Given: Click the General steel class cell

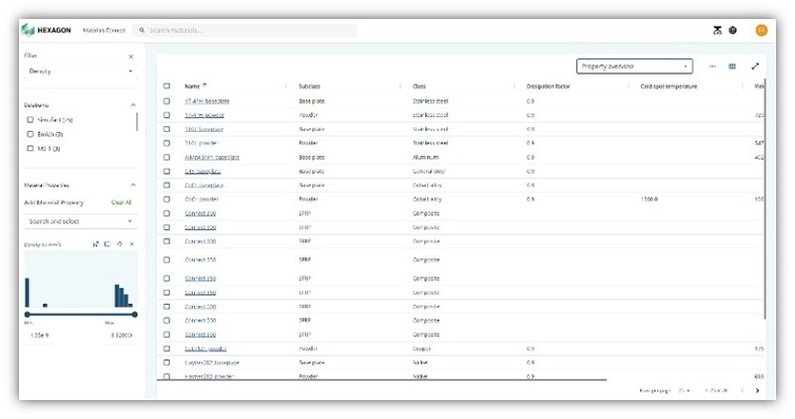Looking at the screenshot, I should (429, 171).
